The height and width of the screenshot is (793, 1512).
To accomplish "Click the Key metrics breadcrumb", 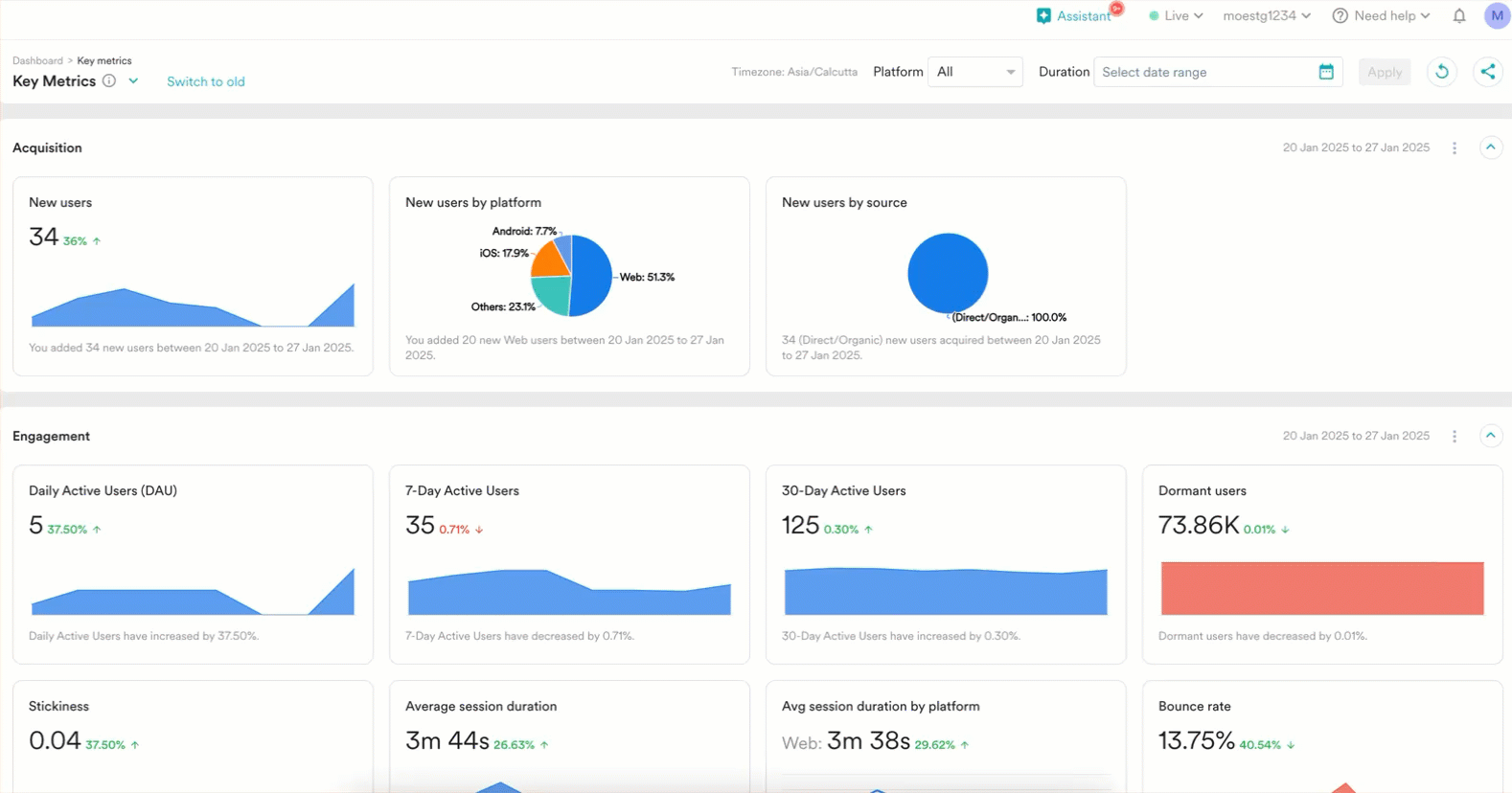I will 104,60.
